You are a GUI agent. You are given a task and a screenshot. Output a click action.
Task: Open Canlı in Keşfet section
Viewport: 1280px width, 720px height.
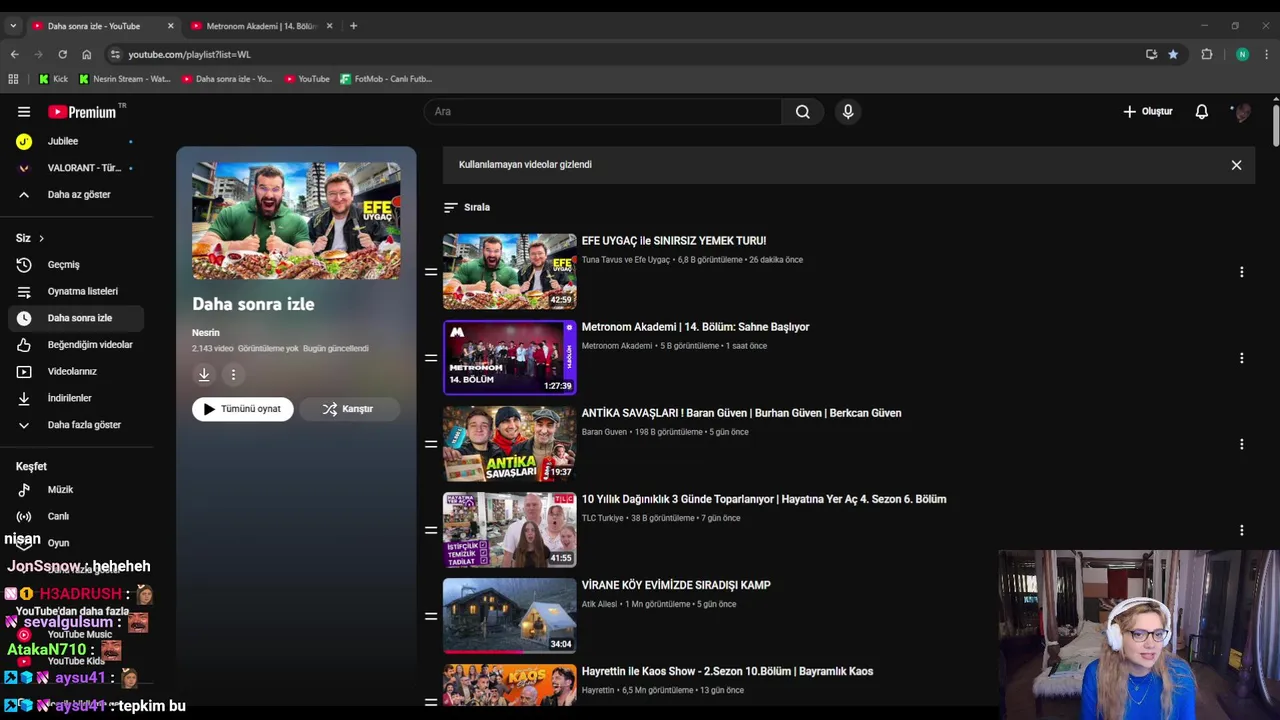click(76, 516)
